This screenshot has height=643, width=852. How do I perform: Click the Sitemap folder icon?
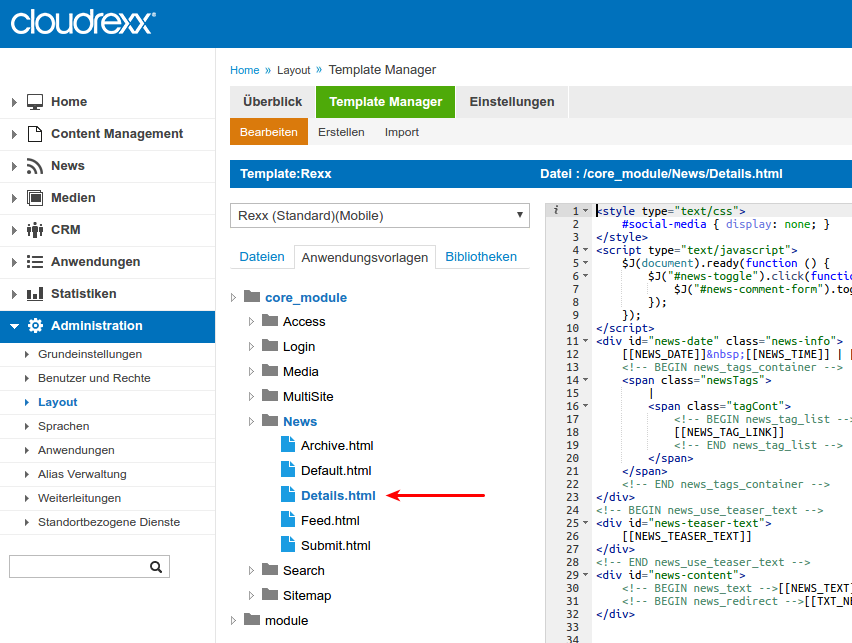click(x=270, y=594)
